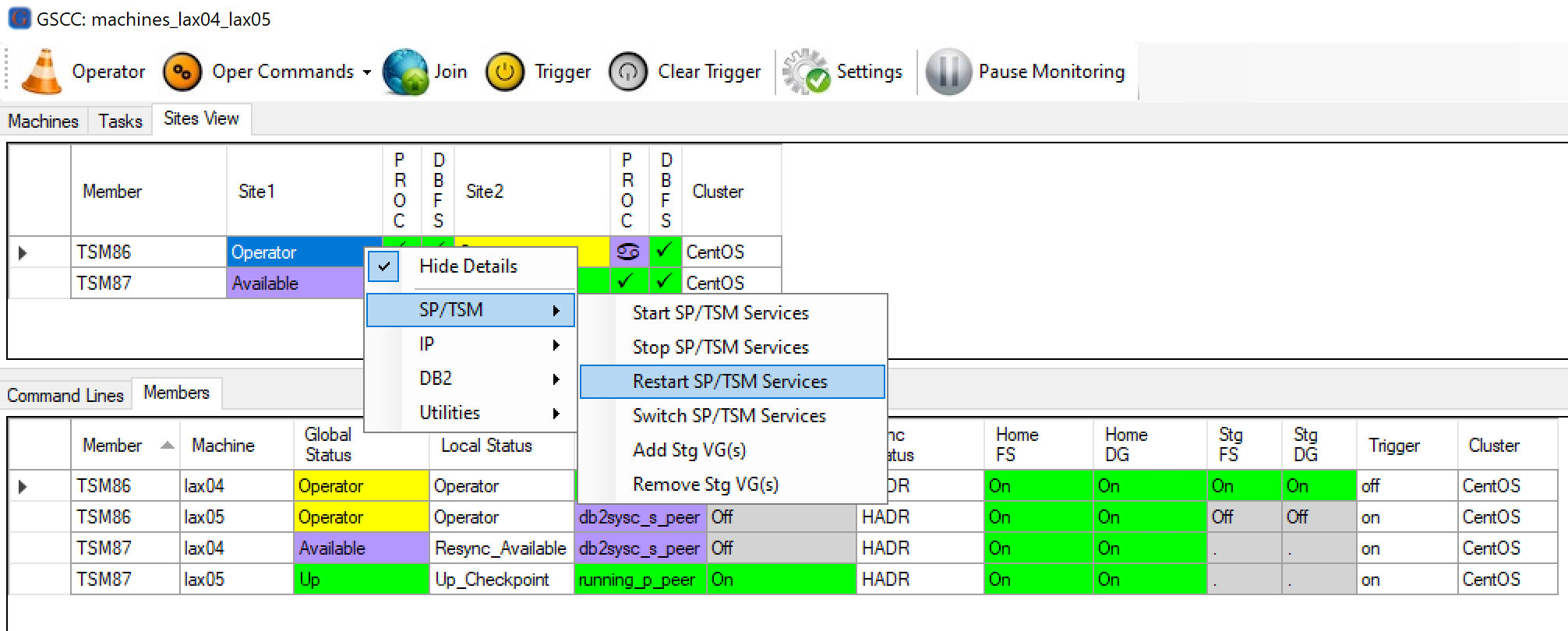This screenshot has height=631, width=1568.
Task: Click the Site2 PROC checkmark for TSM87
Action: pyautogui.click(x=628, y=282)
